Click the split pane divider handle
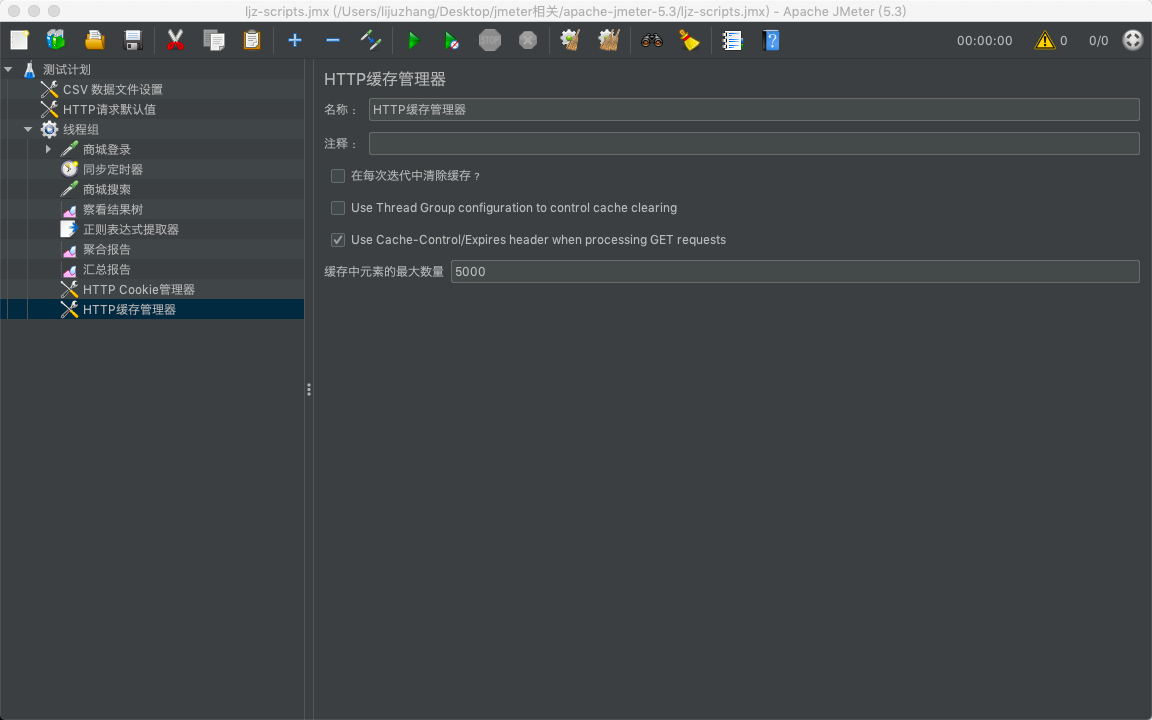Screen dimensions: 1152x720 click(x=309, y=389)
